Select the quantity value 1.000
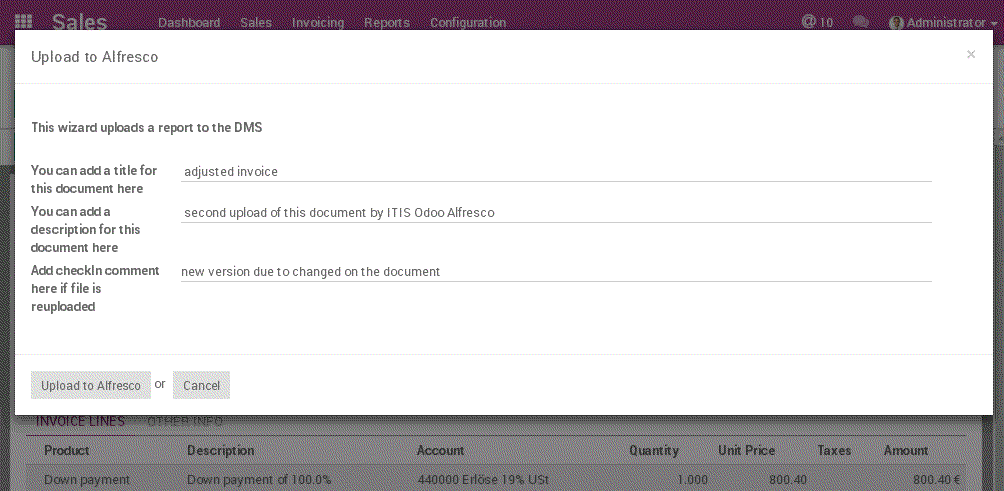The image size is (1004, 491). point(693,479)
